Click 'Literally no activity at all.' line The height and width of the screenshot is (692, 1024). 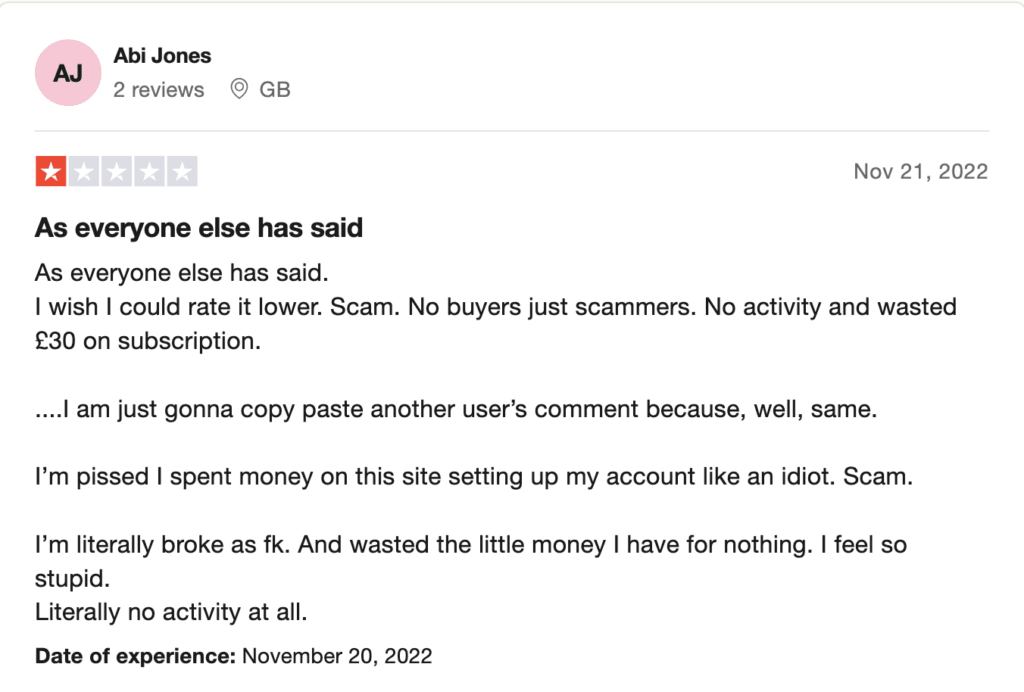[171, 612]
